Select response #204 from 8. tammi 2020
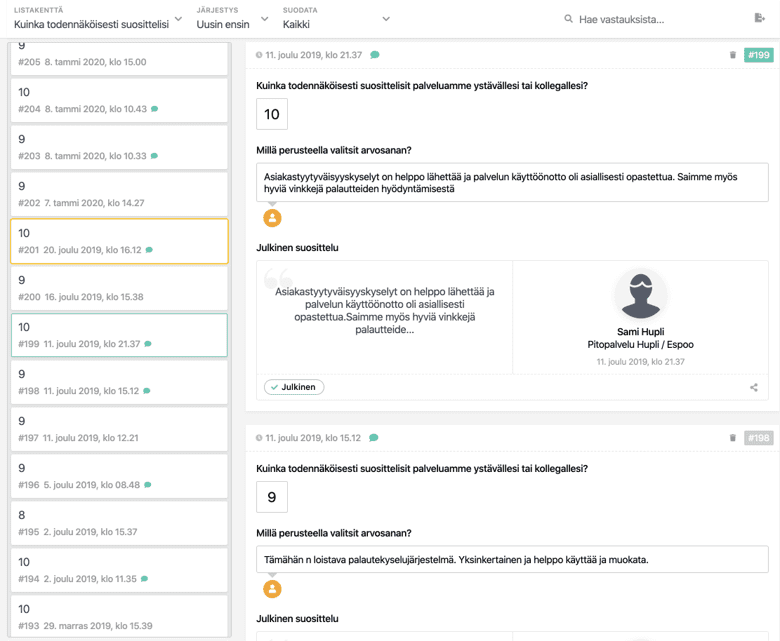This screenshot has height=641, width=780. pyautogui.click(x=119, y=100)
